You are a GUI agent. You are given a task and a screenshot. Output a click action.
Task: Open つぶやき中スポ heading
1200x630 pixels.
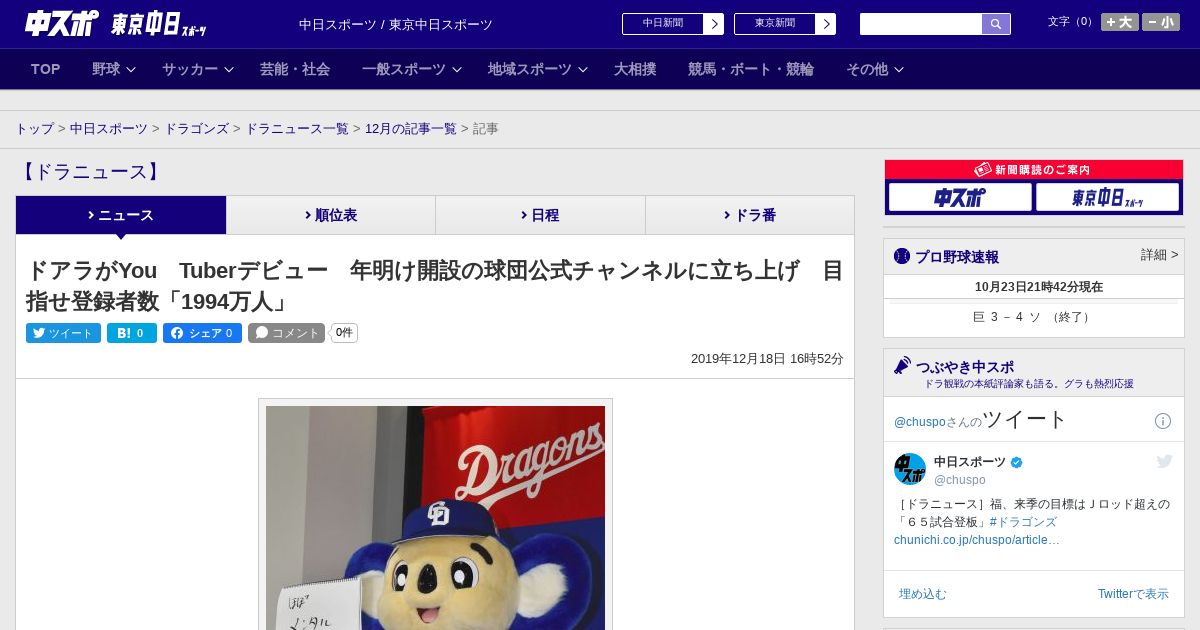(x=964, y=367)
